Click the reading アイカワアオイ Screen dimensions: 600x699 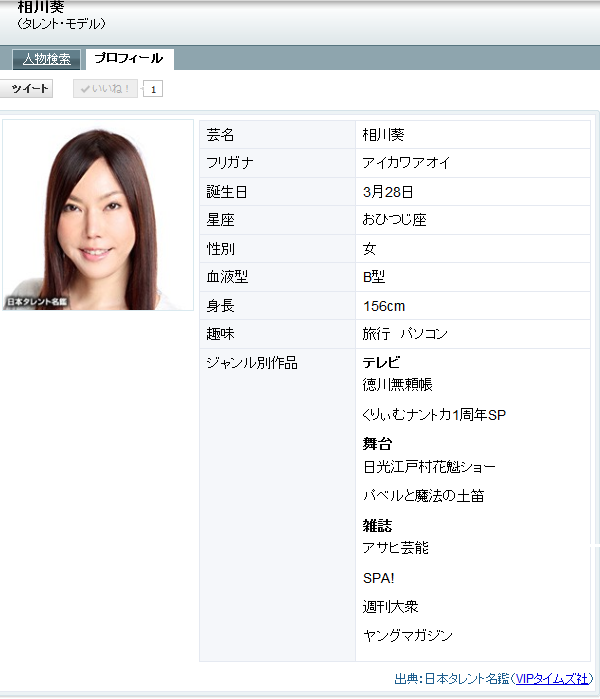pyautogui.click(x=406, y=163)
